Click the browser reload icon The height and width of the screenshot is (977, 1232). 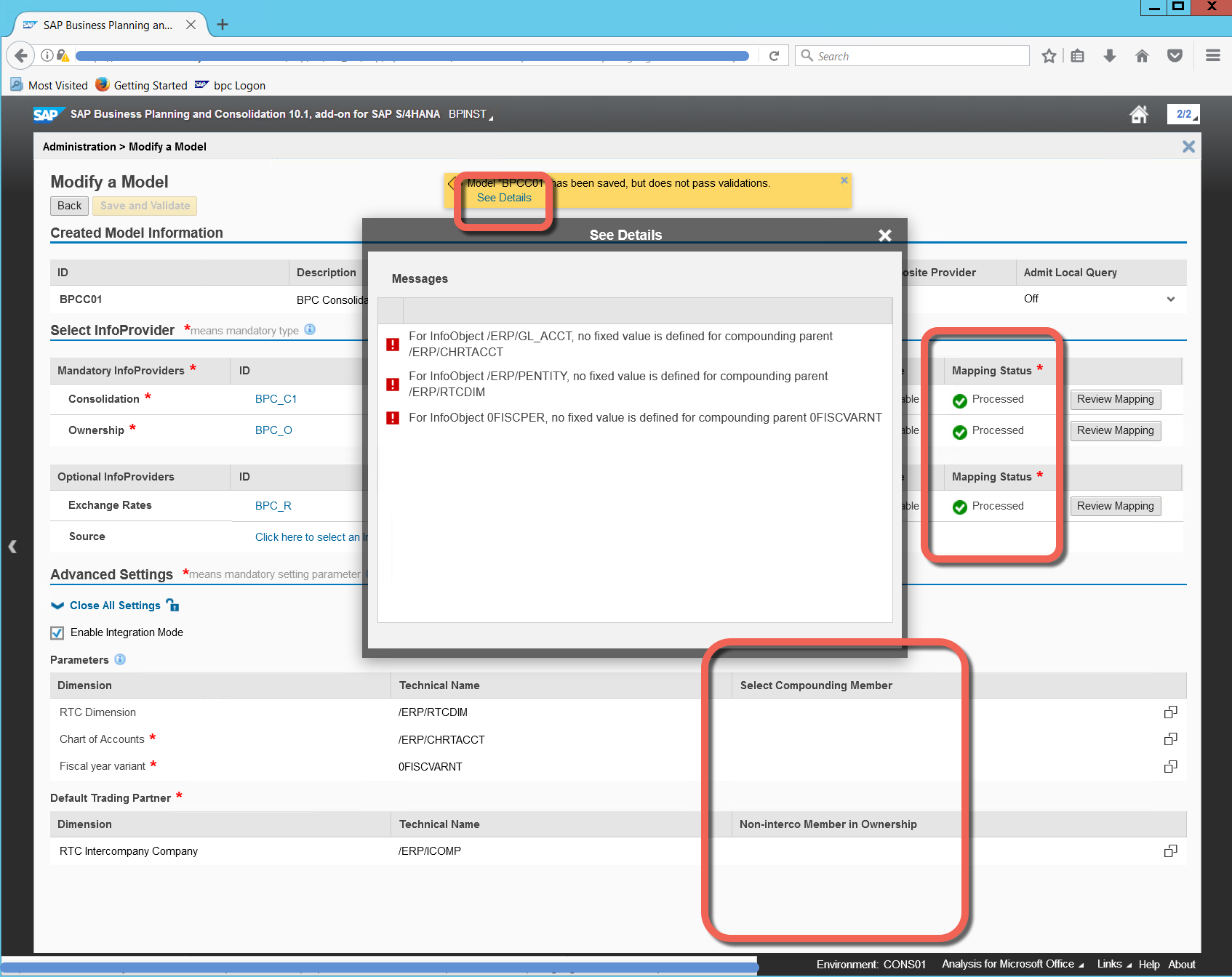(x=774, y=56)
